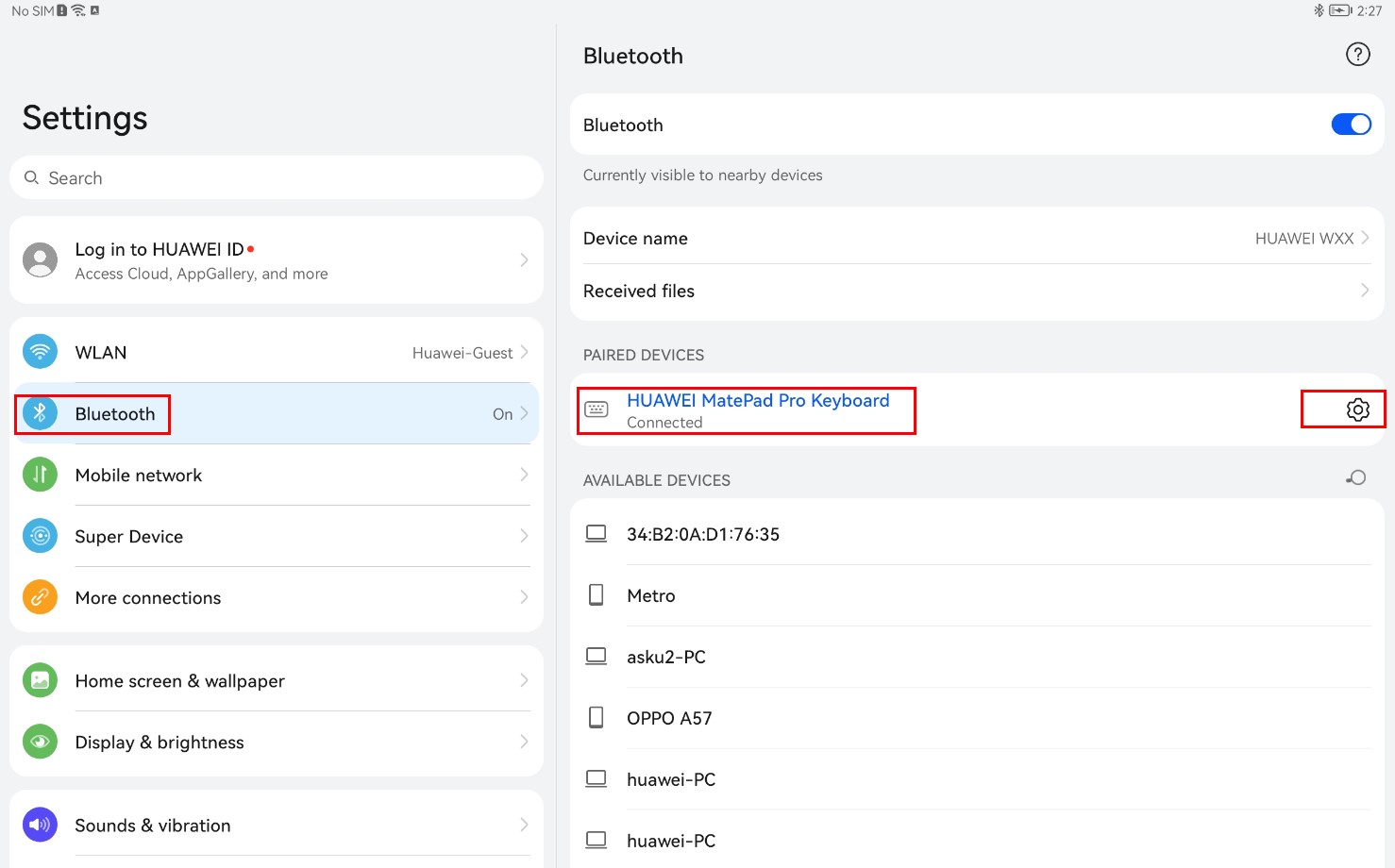Viewport: 1395px width, 868px height.
Task: Click phone icon beside Metro
Action: [x=597, y=594]
